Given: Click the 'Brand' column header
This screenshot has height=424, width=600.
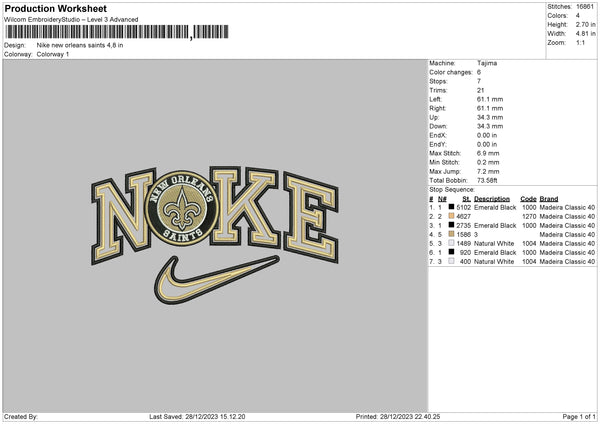Looking at the screenshot, I should click(x=549, y=199).
